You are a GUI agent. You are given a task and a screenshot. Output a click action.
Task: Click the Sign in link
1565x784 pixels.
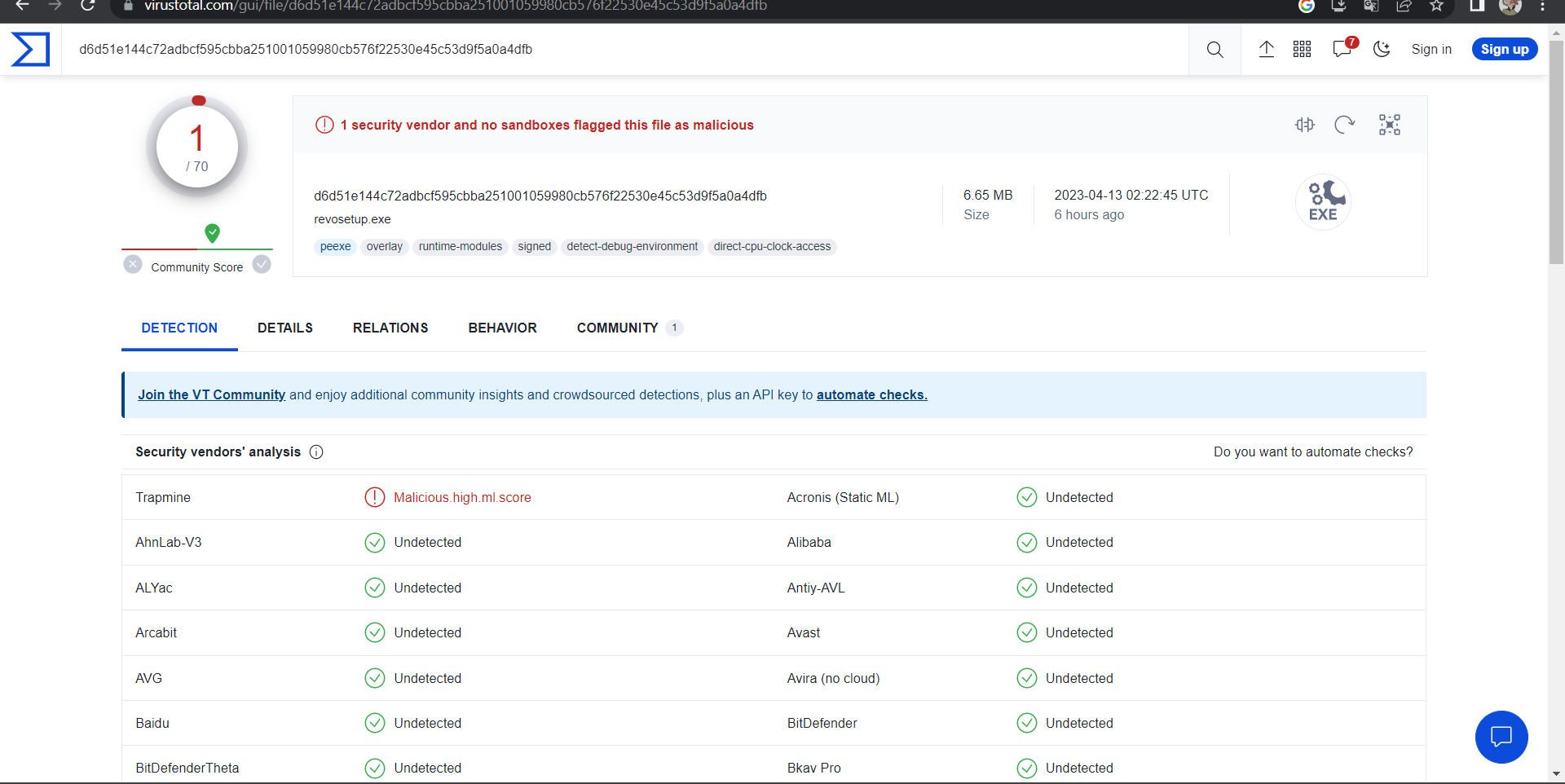1431,50
